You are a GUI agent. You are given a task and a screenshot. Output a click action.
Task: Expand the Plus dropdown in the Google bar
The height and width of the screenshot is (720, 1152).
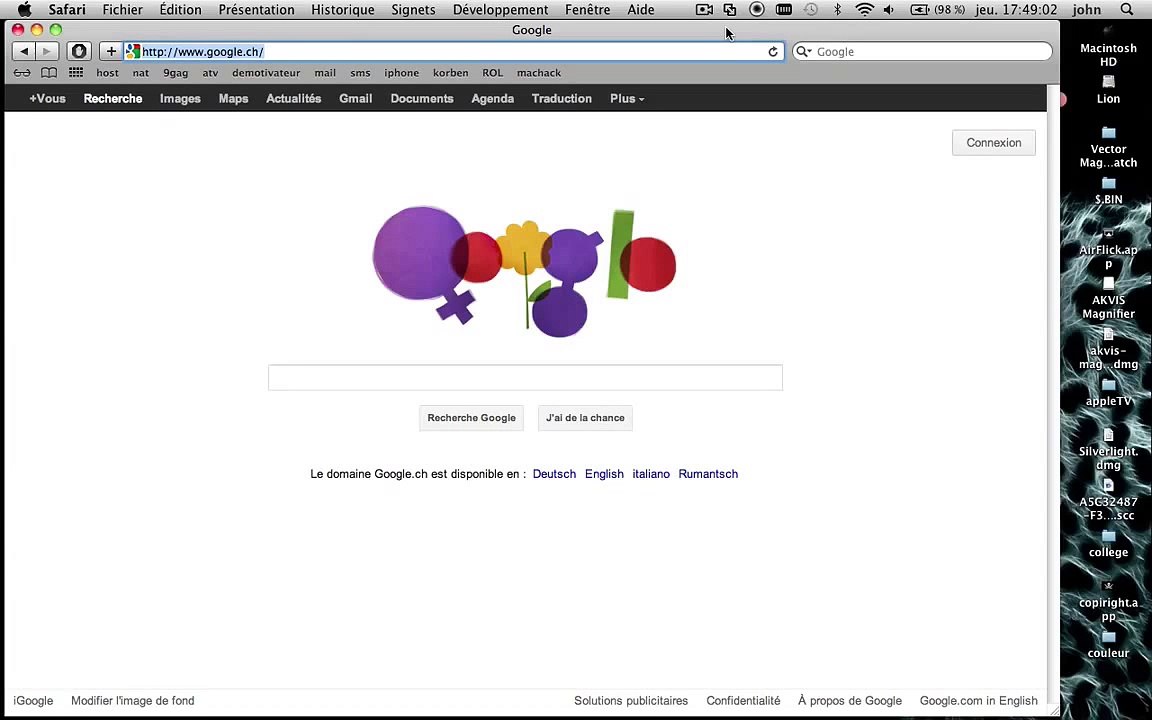(627, 98)
